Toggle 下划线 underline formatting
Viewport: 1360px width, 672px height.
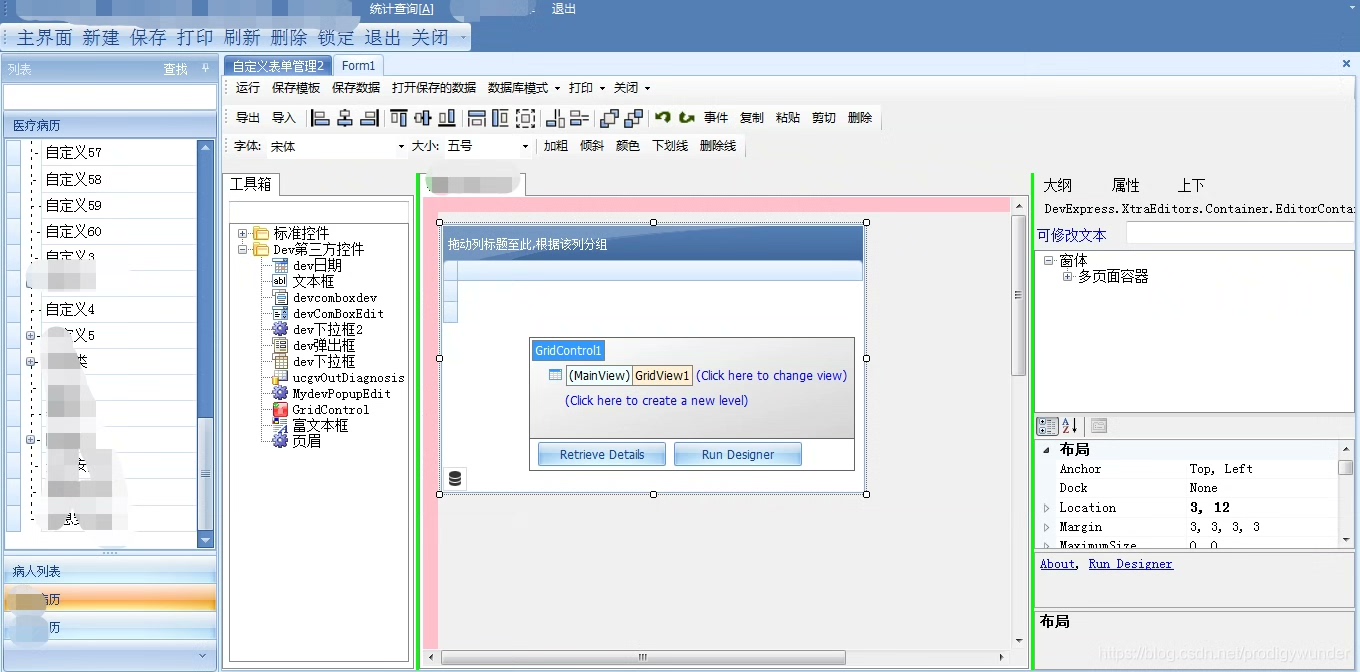tap(670, 146)
